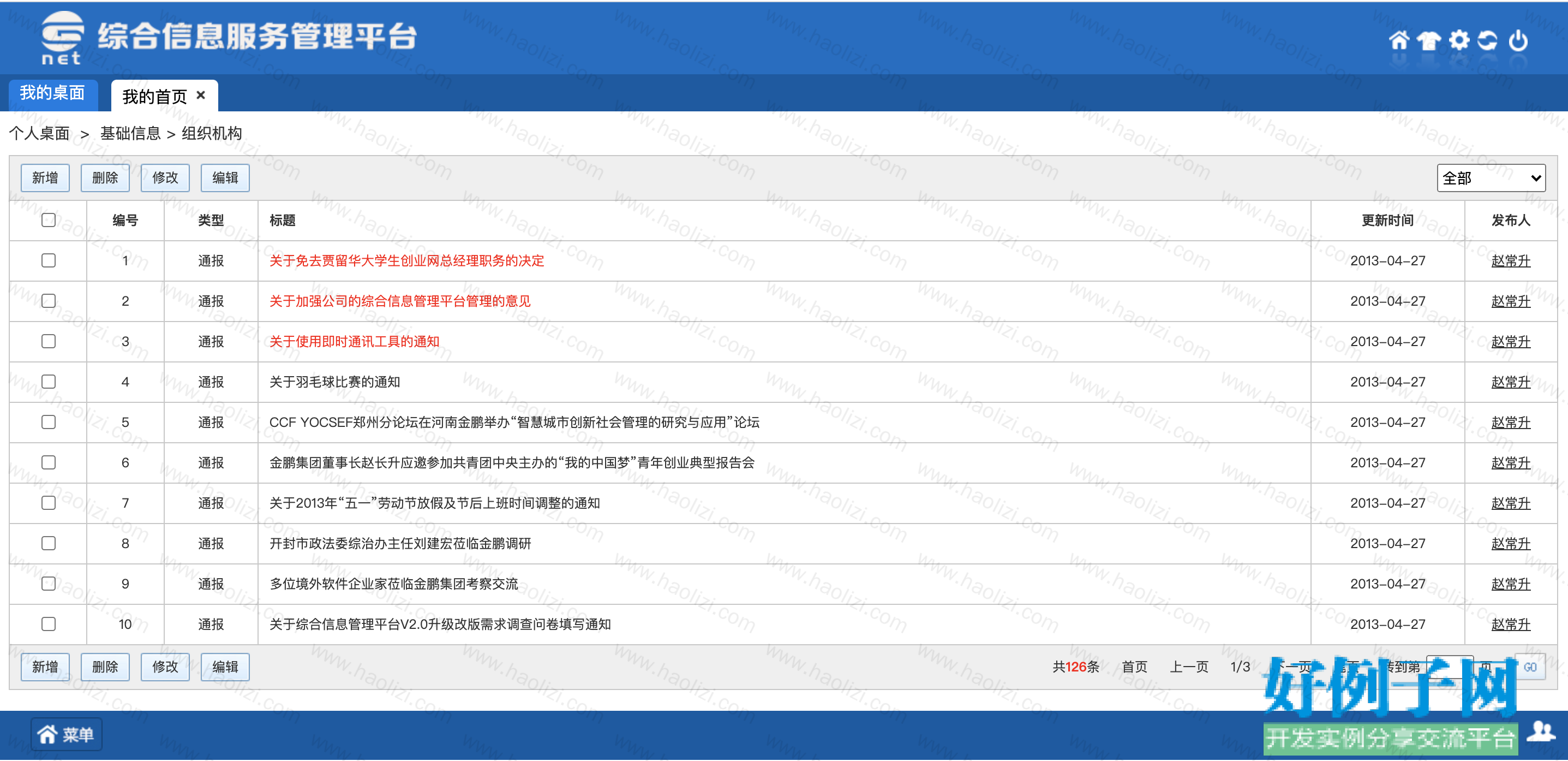Click the top 修改 button
The image size is (1568, 761).
(165, 178)
